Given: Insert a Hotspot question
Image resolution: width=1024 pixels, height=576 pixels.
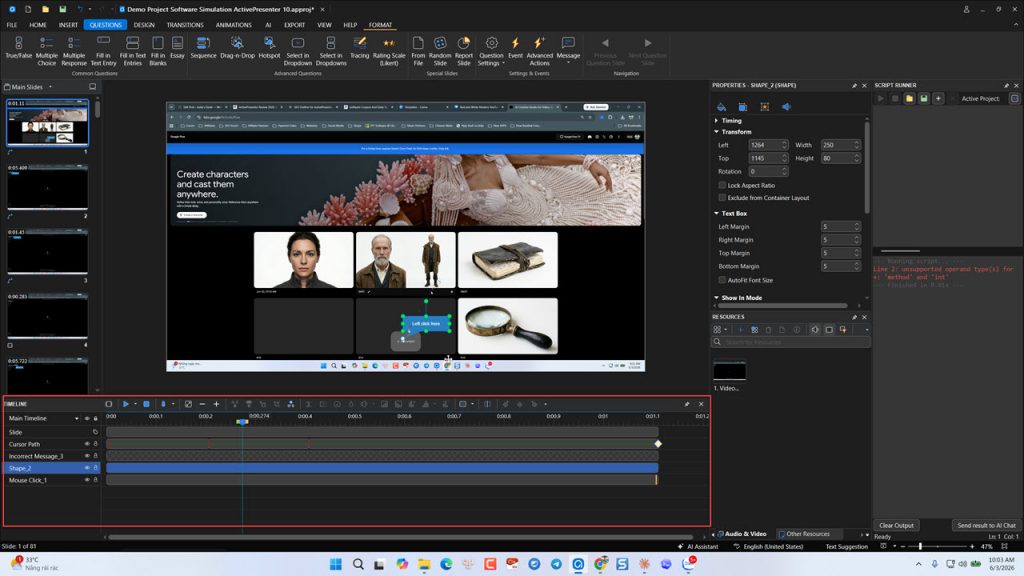Looking at the screenshot, I should (x=269, y=49).
